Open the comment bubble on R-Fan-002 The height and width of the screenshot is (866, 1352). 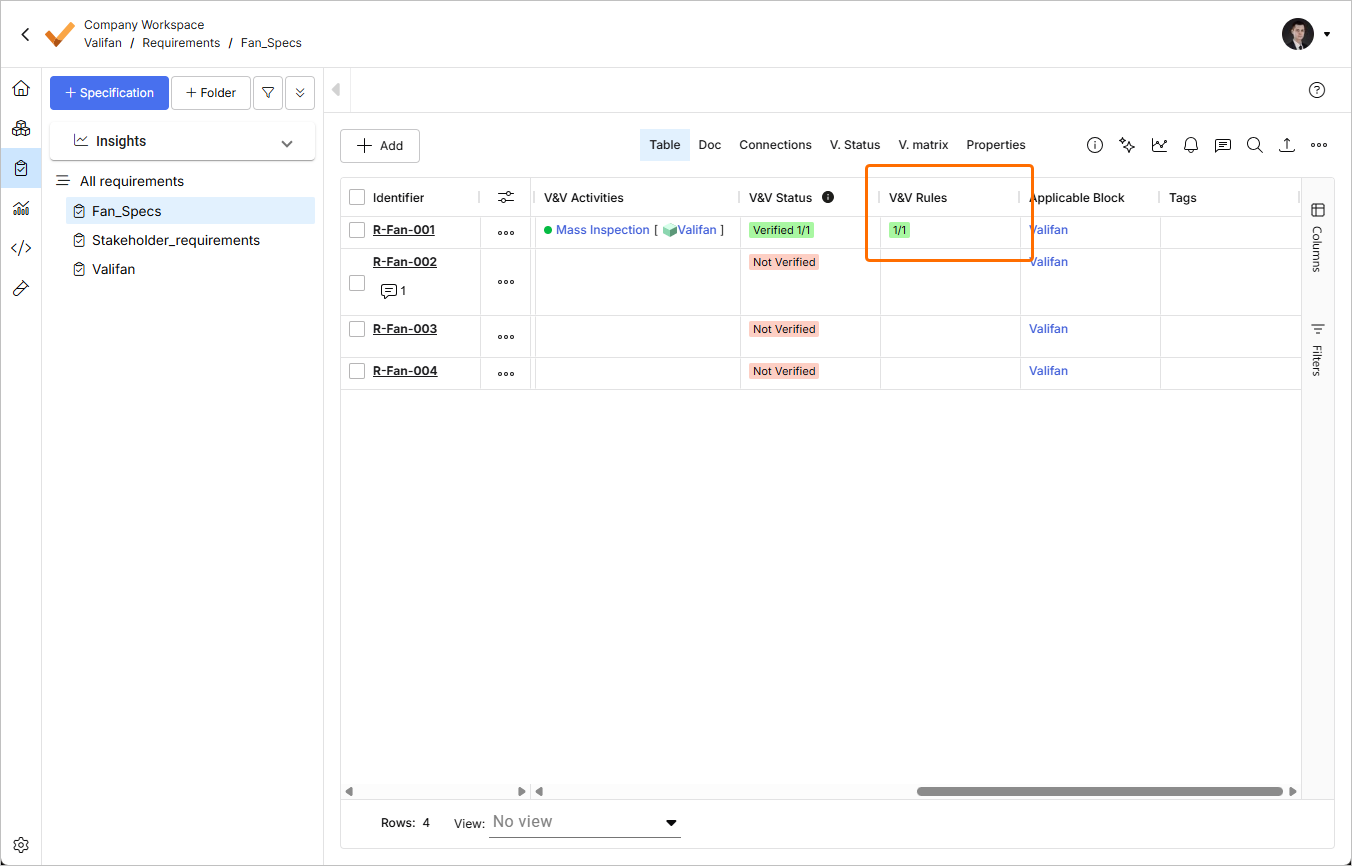(x=389, y=291)
